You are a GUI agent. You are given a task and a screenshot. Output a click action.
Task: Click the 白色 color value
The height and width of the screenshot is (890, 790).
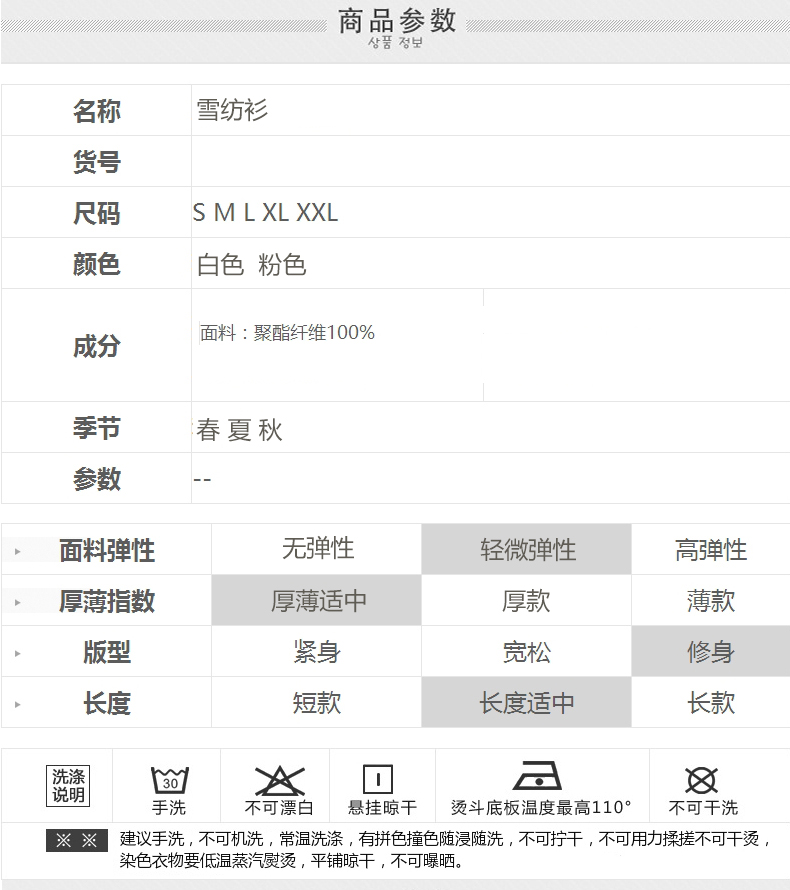tap(220, 265)
